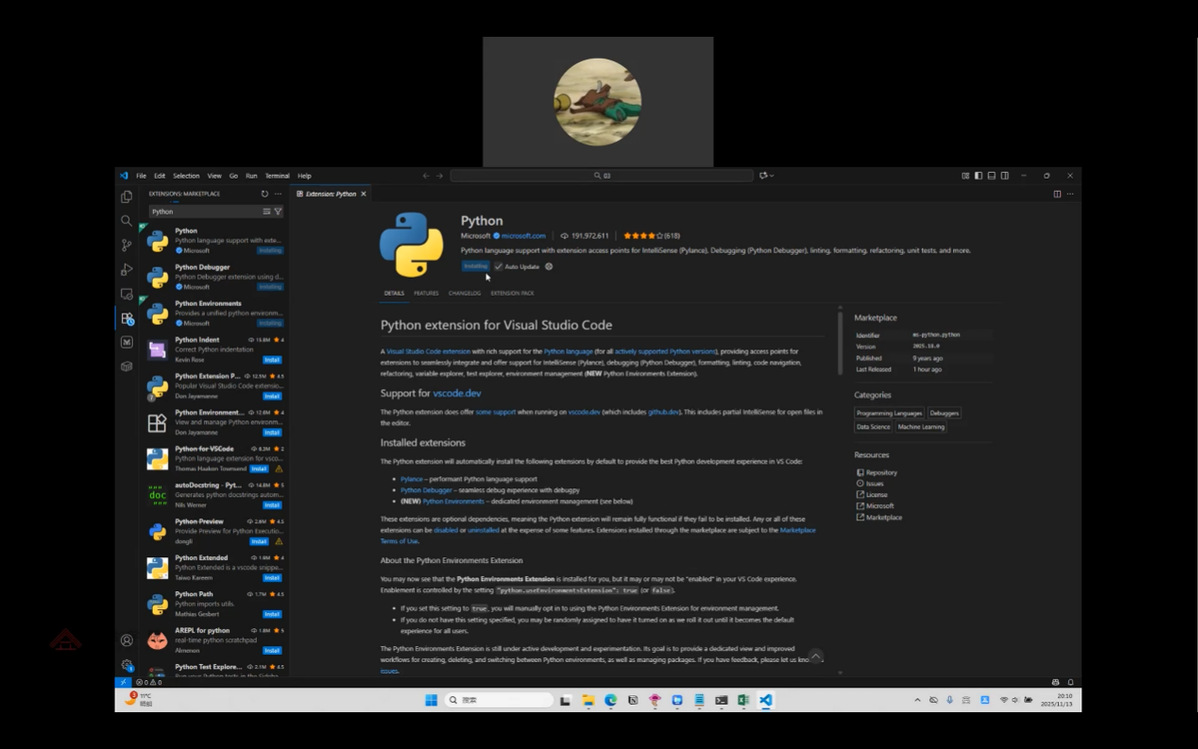Image resolution: width=1198 pixels, height=749 pixels.
Task: Open the Accounts icon in activity bar
Action: [126, 640]
